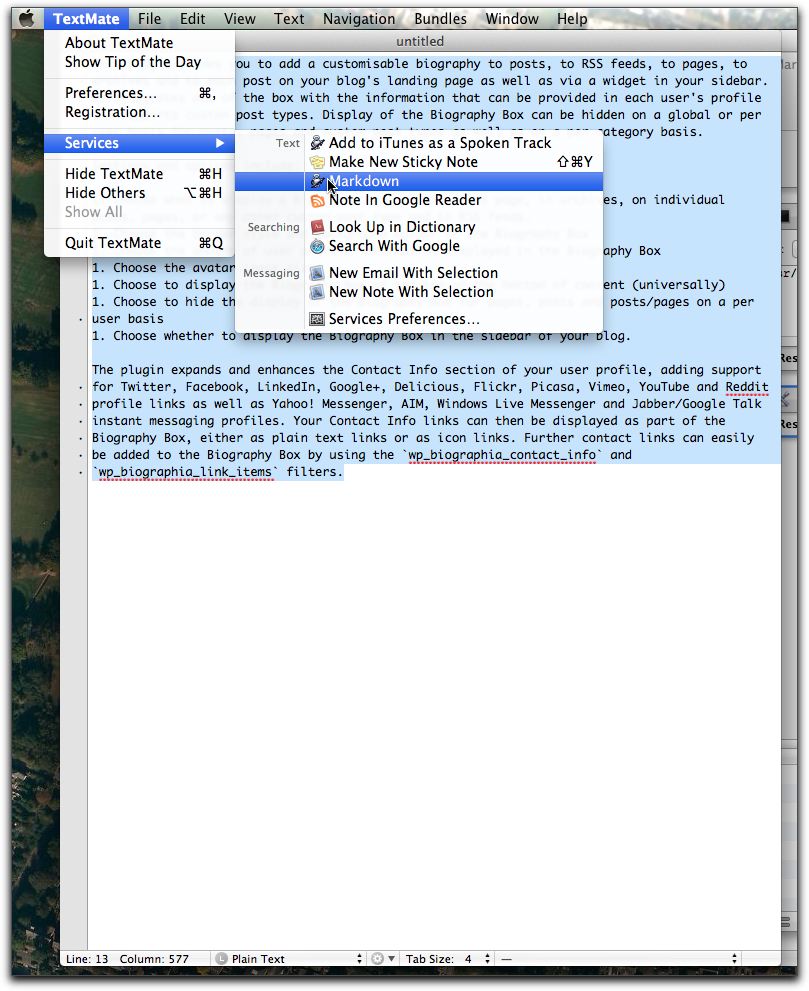Choose Hide TextMate
809x991 pixels.
coord(139,174)
